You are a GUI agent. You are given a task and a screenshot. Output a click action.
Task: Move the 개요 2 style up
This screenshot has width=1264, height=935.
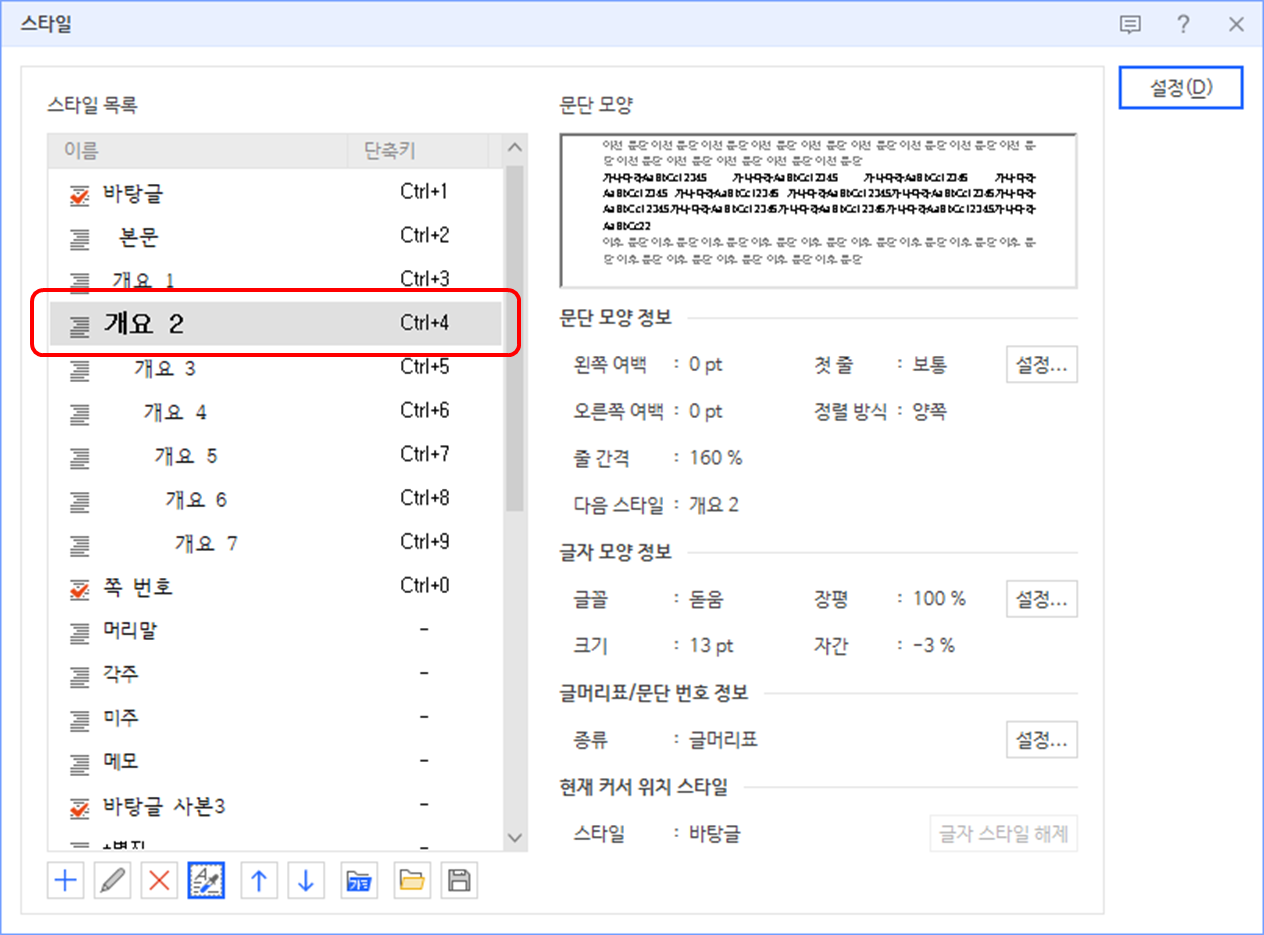[259, 880]
